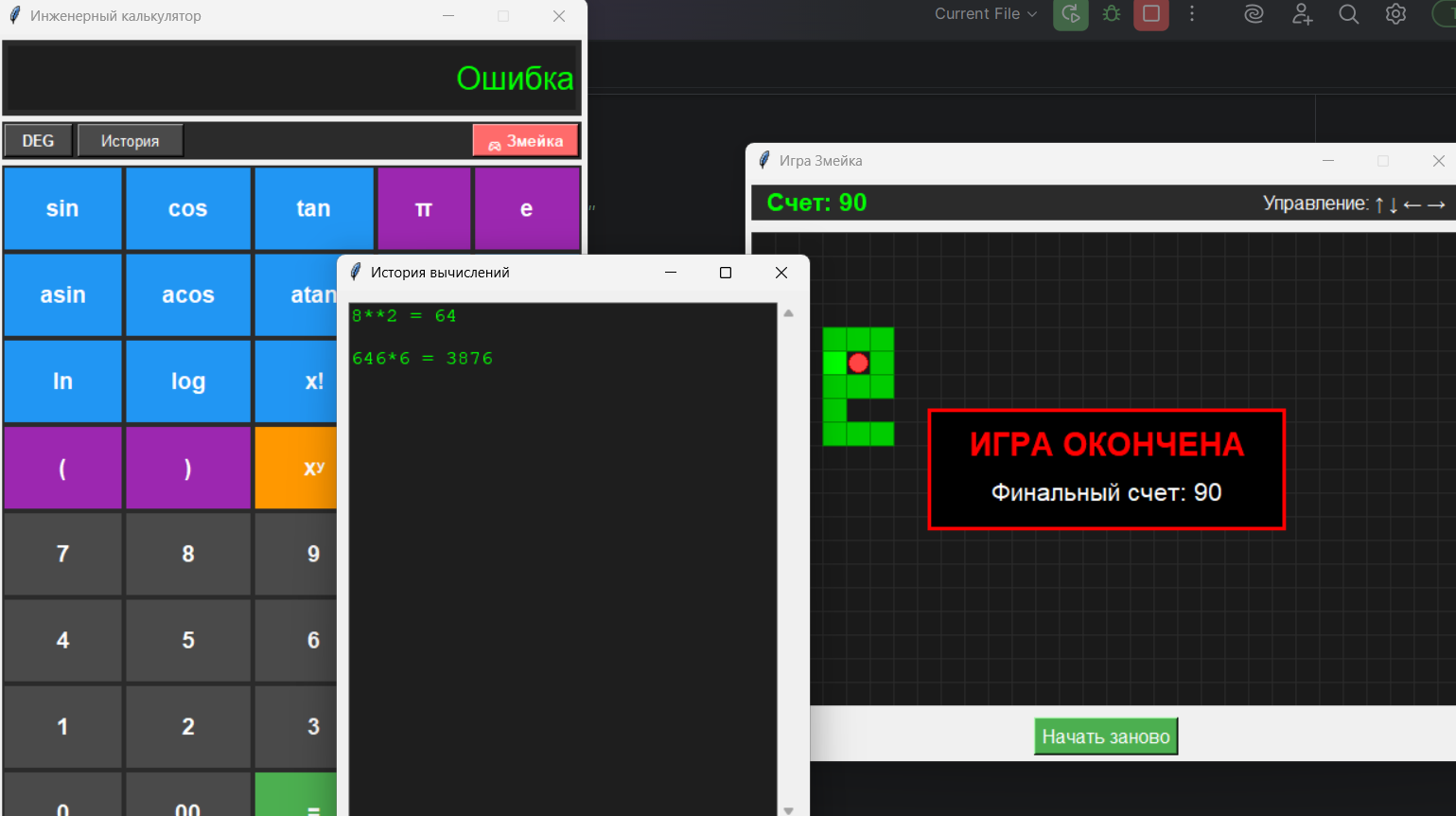Viewport: 1456px width, 816px height.
Task: Click the log button
Action: (x=187, y=381)
